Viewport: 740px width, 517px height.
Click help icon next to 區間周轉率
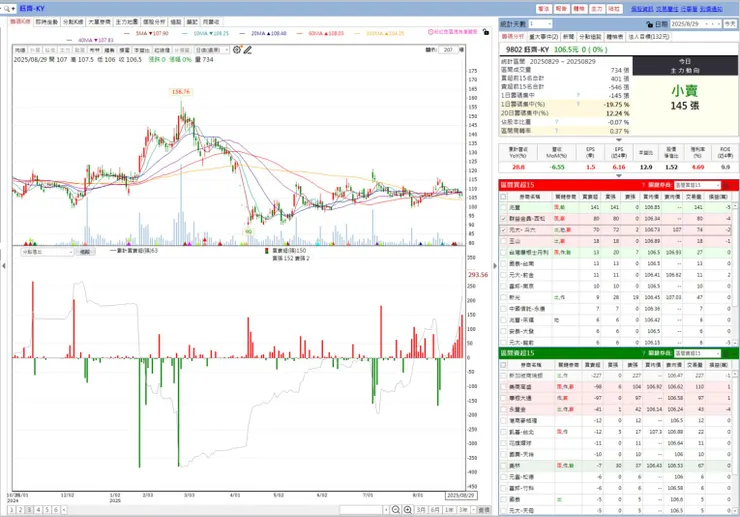click(556, 130)
